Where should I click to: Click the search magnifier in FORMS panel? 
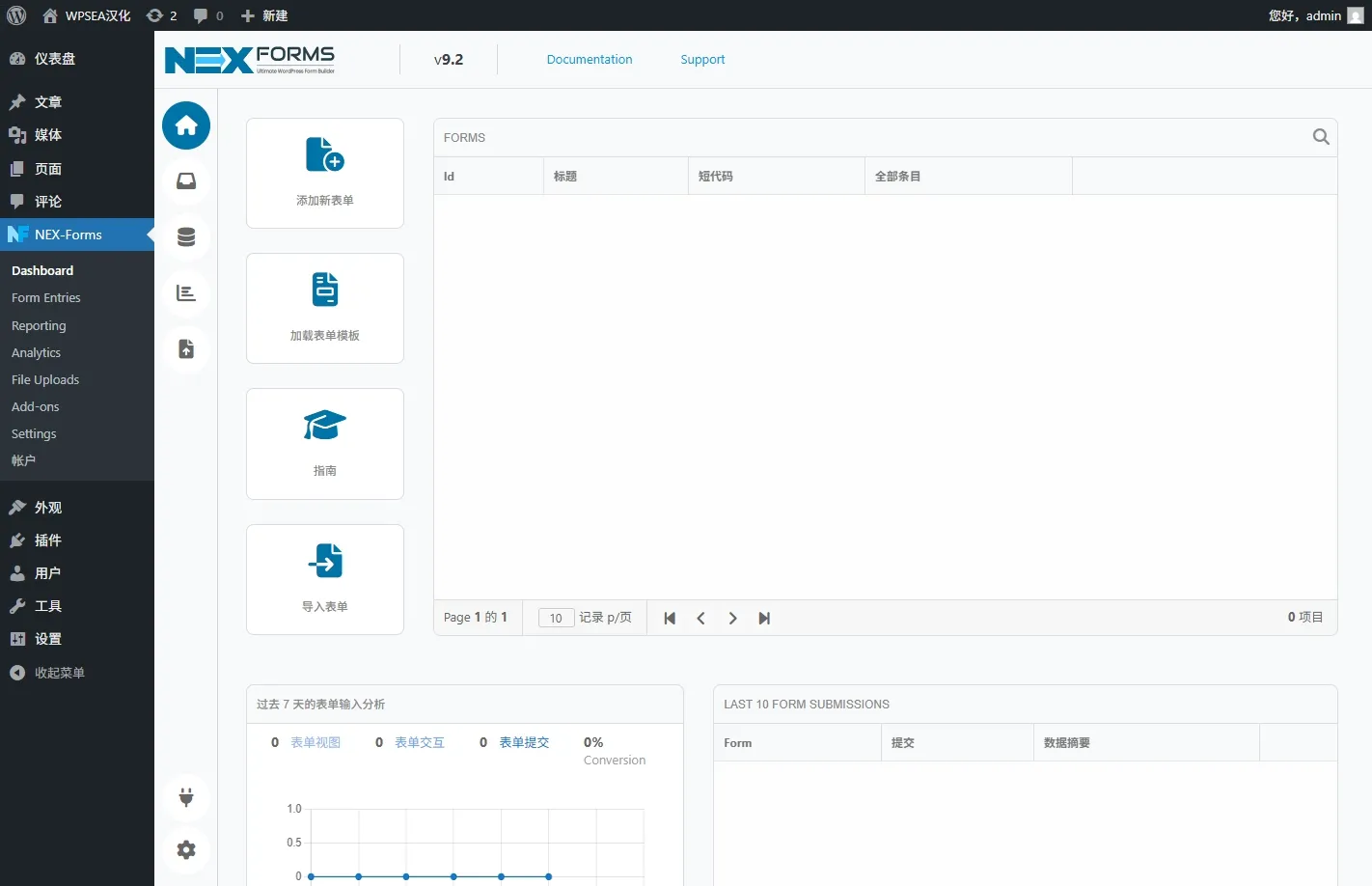tap(1321, 137)
